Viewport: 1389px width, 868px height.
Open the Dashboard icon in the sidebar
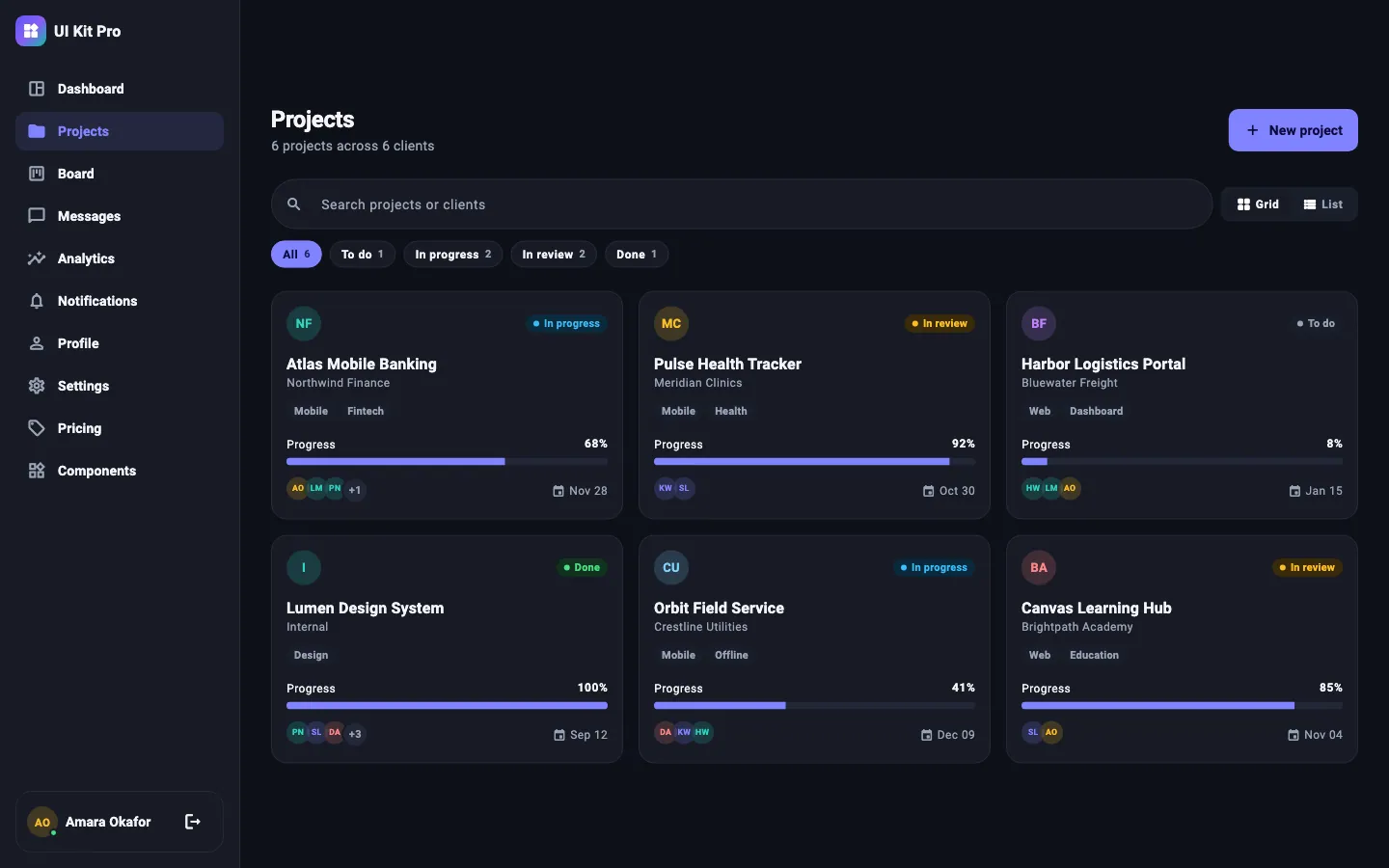pyautogui.click(x=37, y=89)
